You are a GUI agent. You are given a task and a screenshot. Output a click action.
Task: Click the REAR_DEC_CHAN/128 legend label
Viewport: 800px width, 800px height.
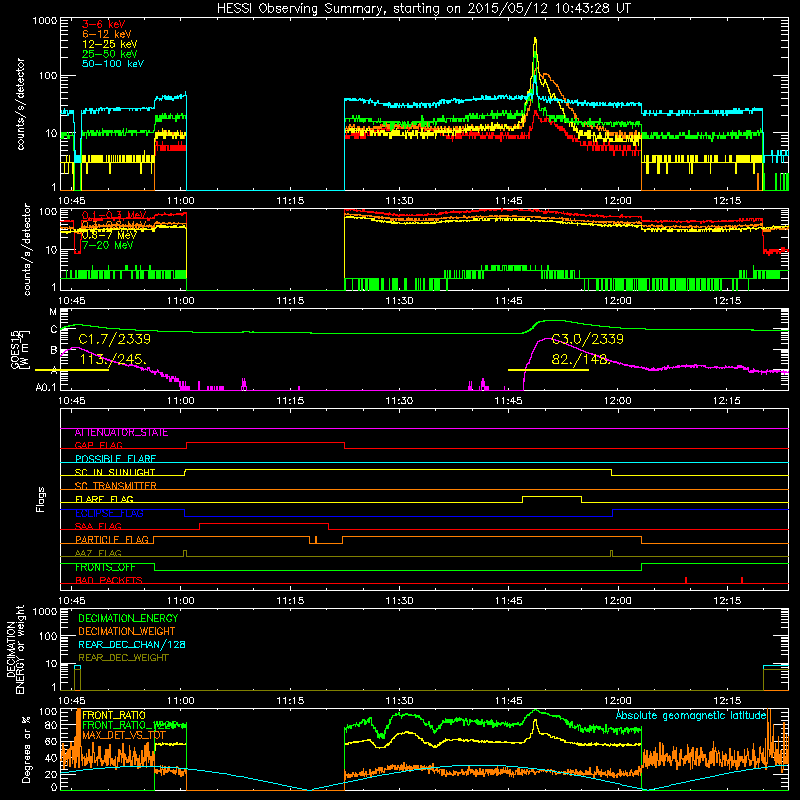point(132,645)
